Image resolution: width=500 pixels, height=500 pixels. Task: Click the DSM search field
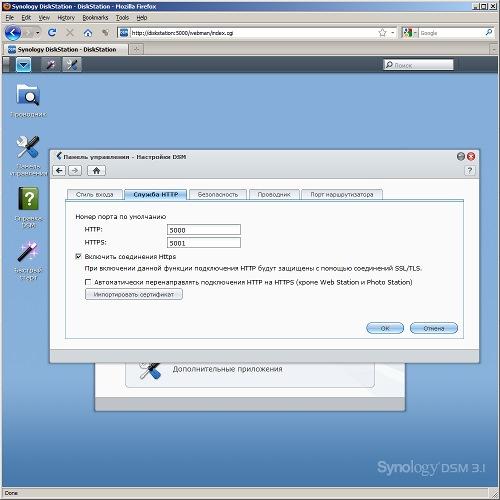pos(419,65)
